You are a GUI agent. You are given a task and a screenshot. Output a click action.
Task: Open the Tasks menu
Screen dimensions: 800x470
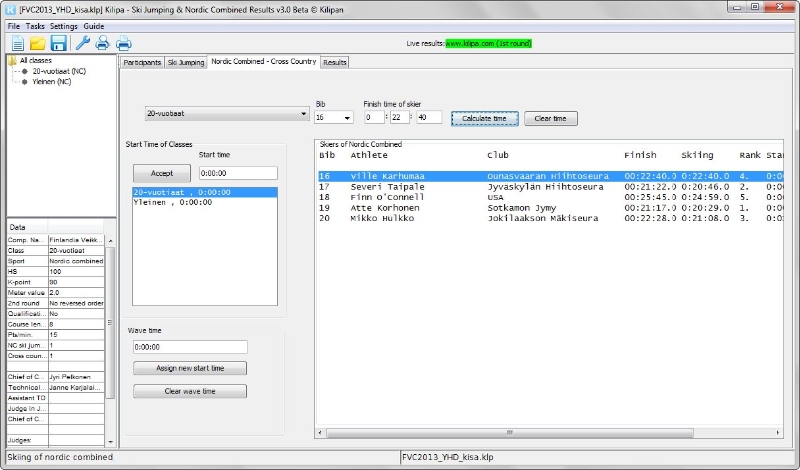tap(35, 26)
